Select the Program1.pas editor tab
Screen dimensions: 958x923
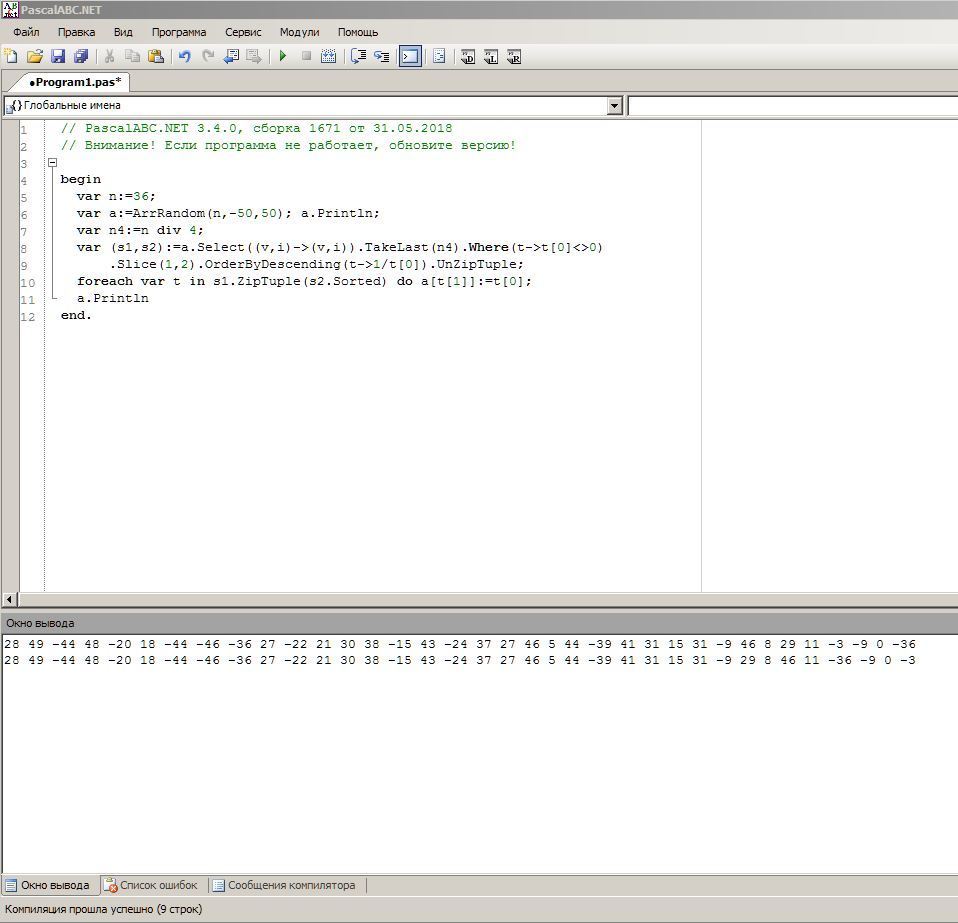[75, 82]
